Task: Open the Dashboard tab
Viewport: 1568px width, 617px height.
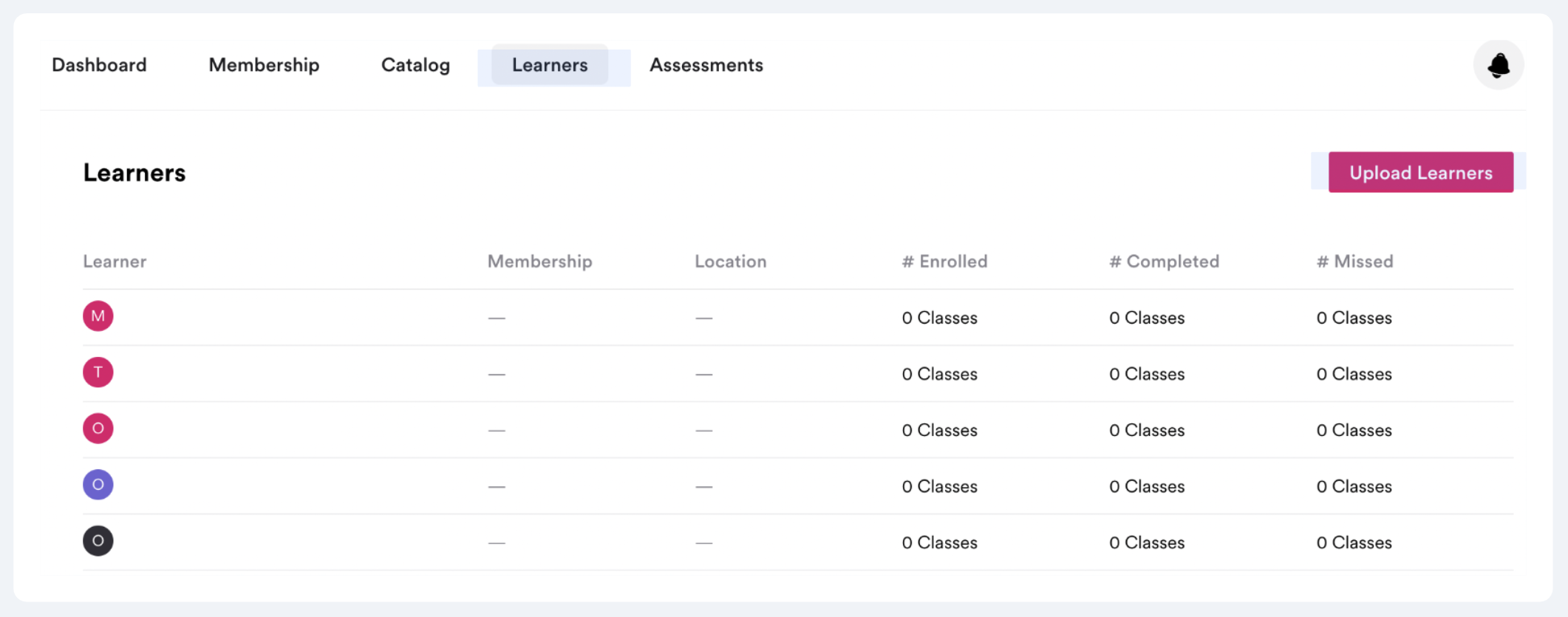Action: [99, 65]
